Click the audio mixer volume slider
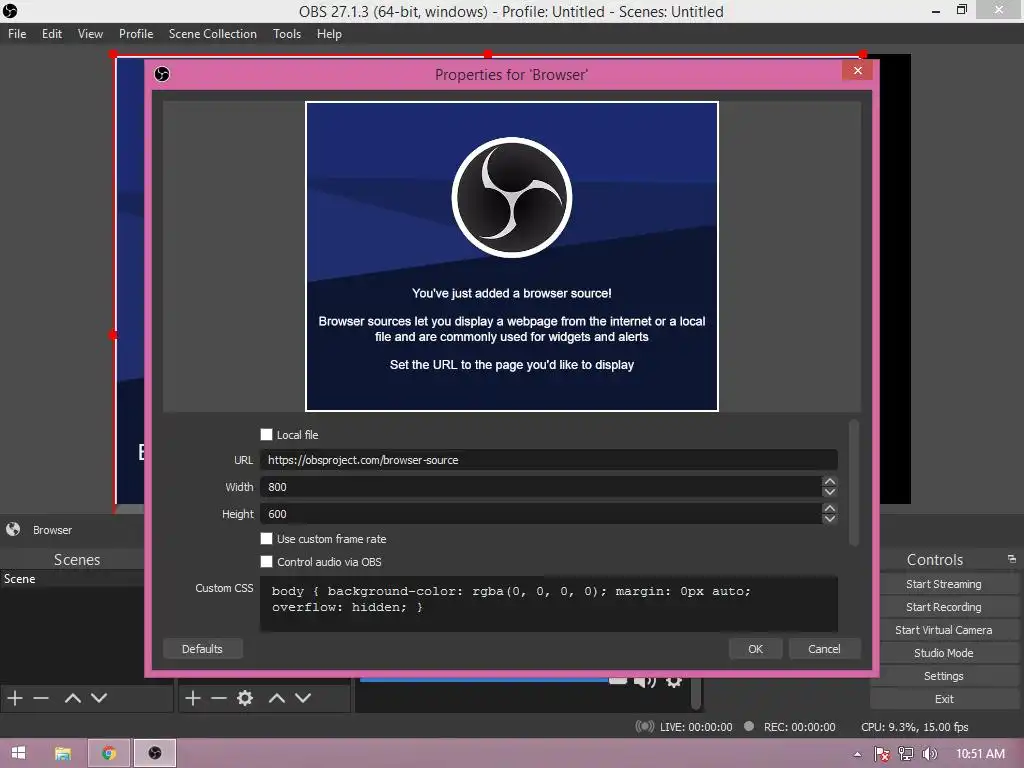This screenshot has height=768, width=1024. click(493, 680)
